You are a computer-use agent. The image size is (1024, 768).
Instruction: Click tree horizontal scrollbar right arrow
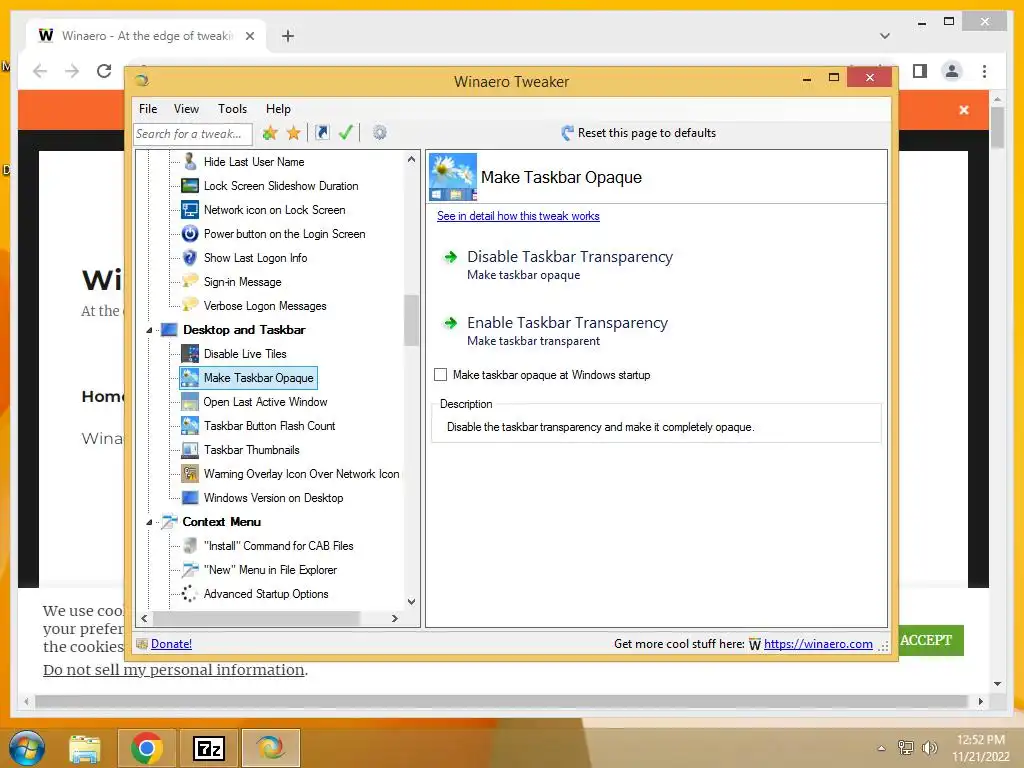pyautogui.click(x=394, y=618)
